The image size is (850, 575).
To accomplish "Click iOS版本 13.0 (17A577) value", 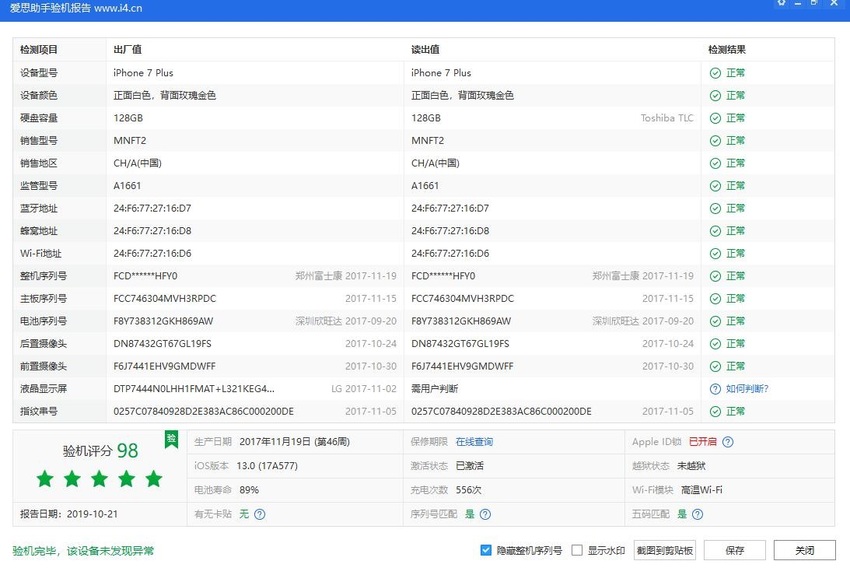I will tap(267, 466).
